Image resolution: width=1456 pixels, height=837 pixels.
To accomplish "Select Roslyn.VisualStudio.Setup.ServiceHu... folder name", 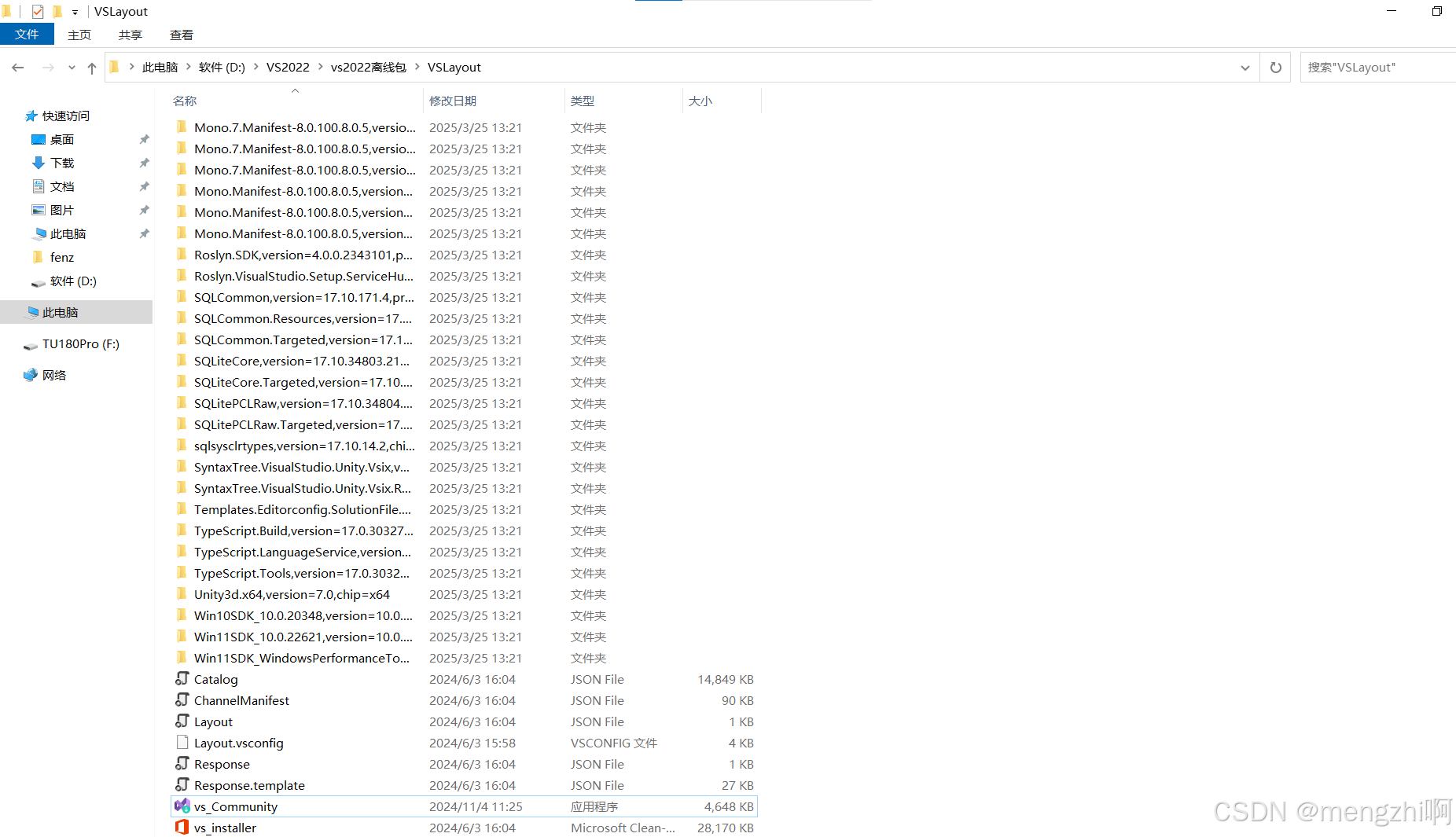I will 303,276.
